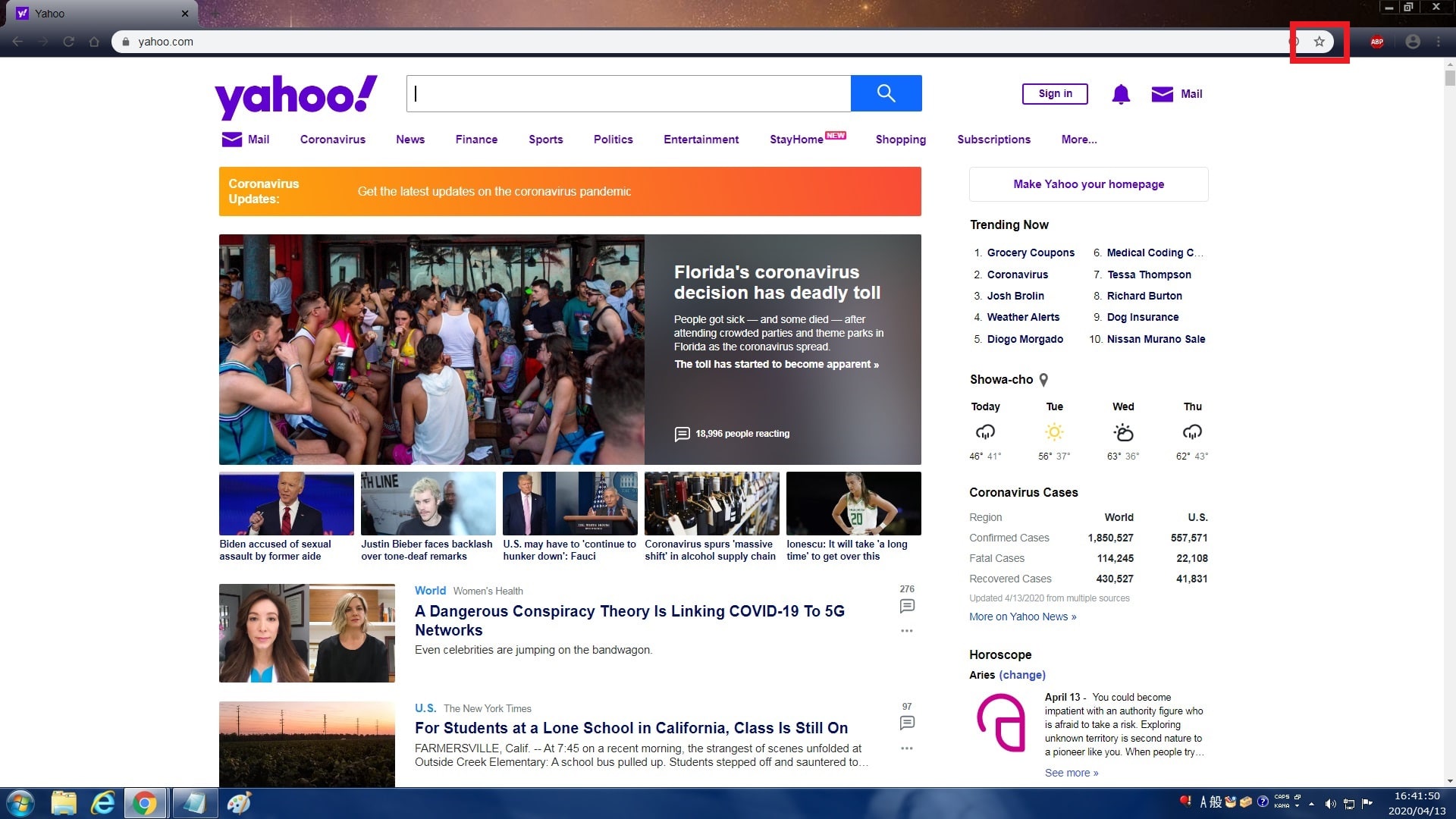Open trending topic Tessa Thompson
The height and width of the screenshot is (819, 1456).
[1149, 275]
